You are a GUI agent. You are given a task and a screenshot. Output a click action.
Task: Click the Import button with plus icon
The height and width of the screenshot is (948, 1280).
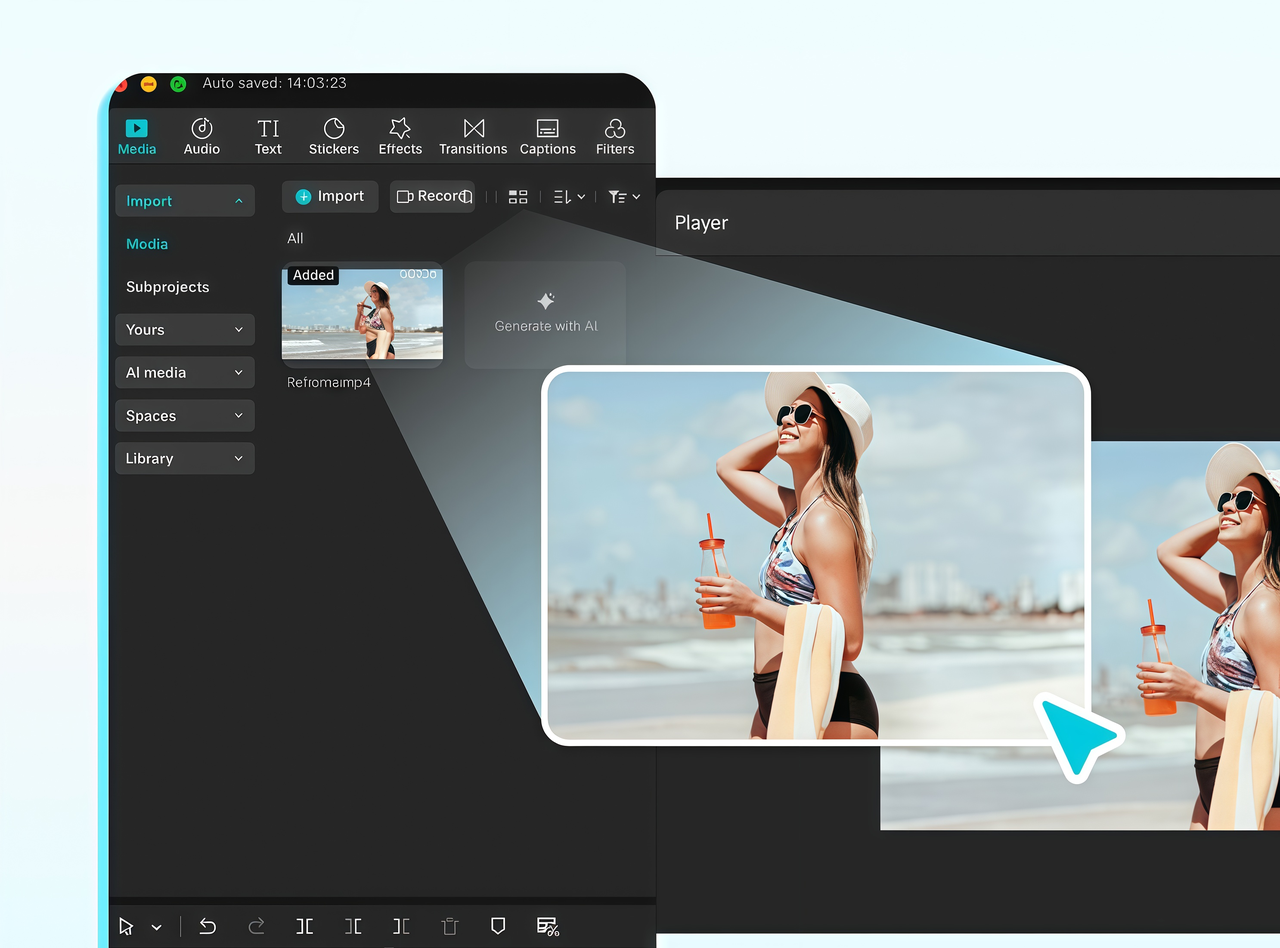[330, 196]
